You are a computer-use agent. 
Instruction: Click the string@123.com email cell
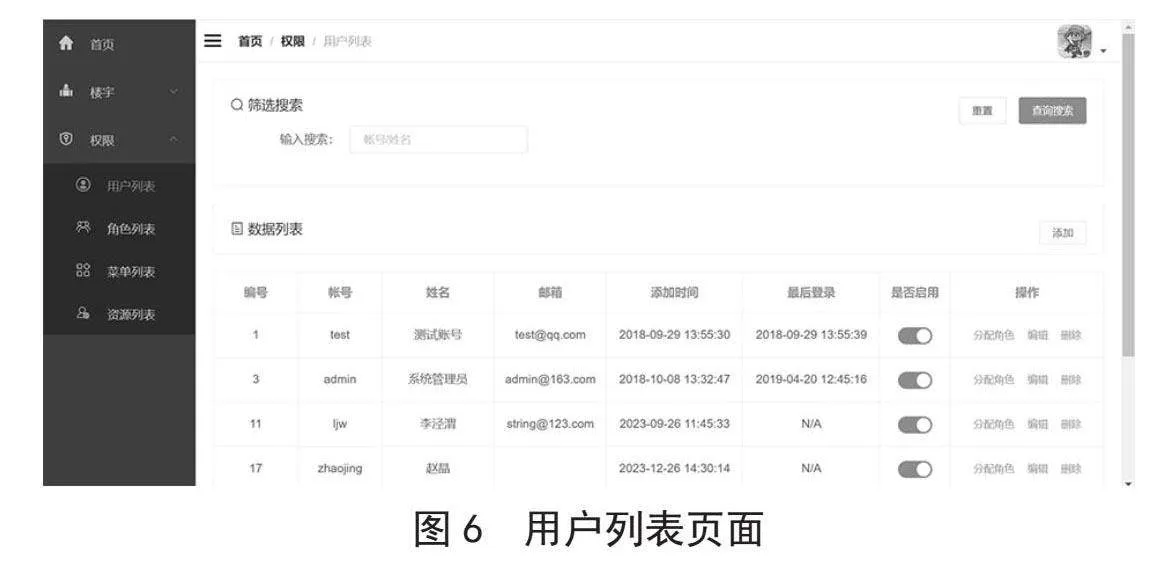point(550,424)
